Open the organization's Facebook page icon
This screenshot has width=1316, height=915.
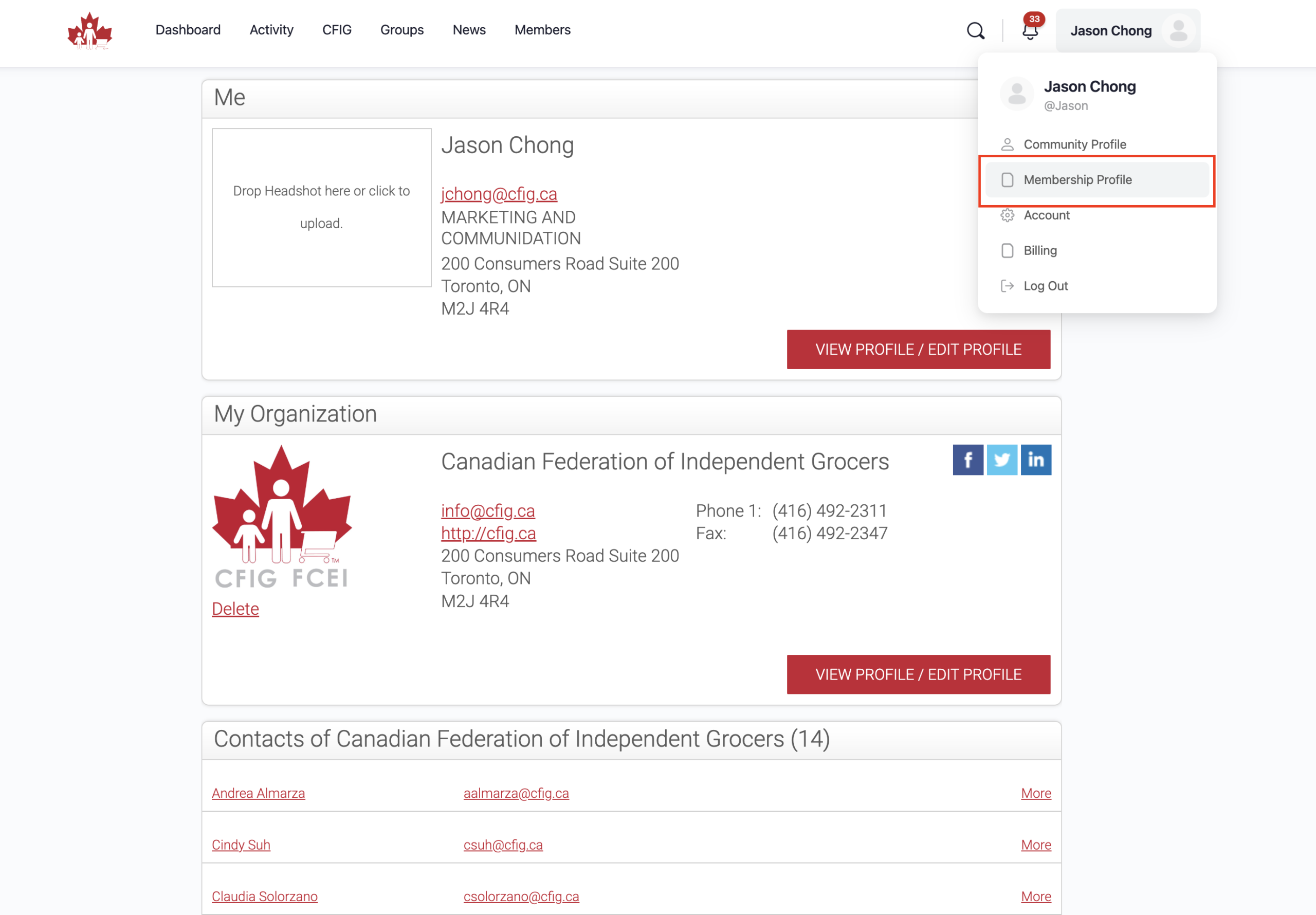click(968, 460)
